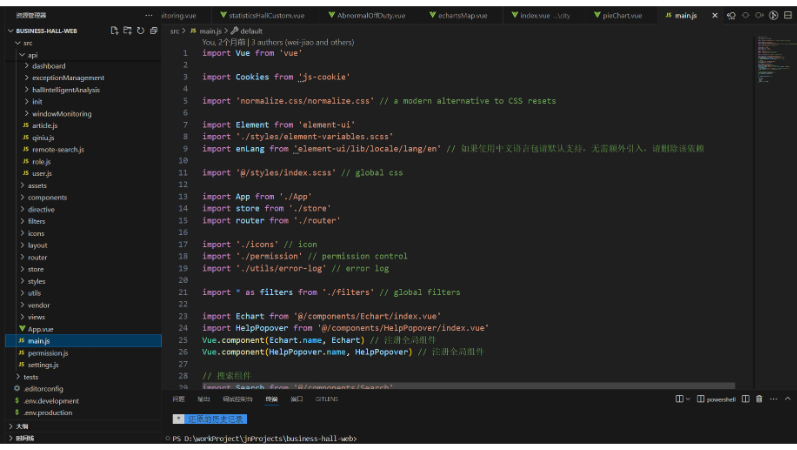Image resolution: width=797 pixels, height=450 pixels.
Task: Collapse all folders in explorer
Action: coord(154,31)
